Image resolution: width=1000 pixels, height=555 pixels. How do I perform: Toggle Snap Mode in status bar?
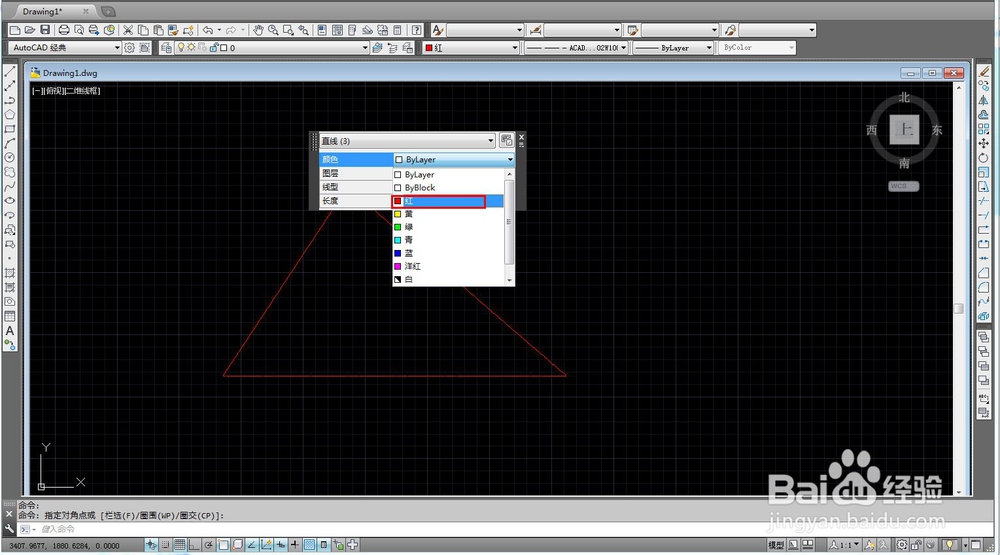click(x=165, y=545)
